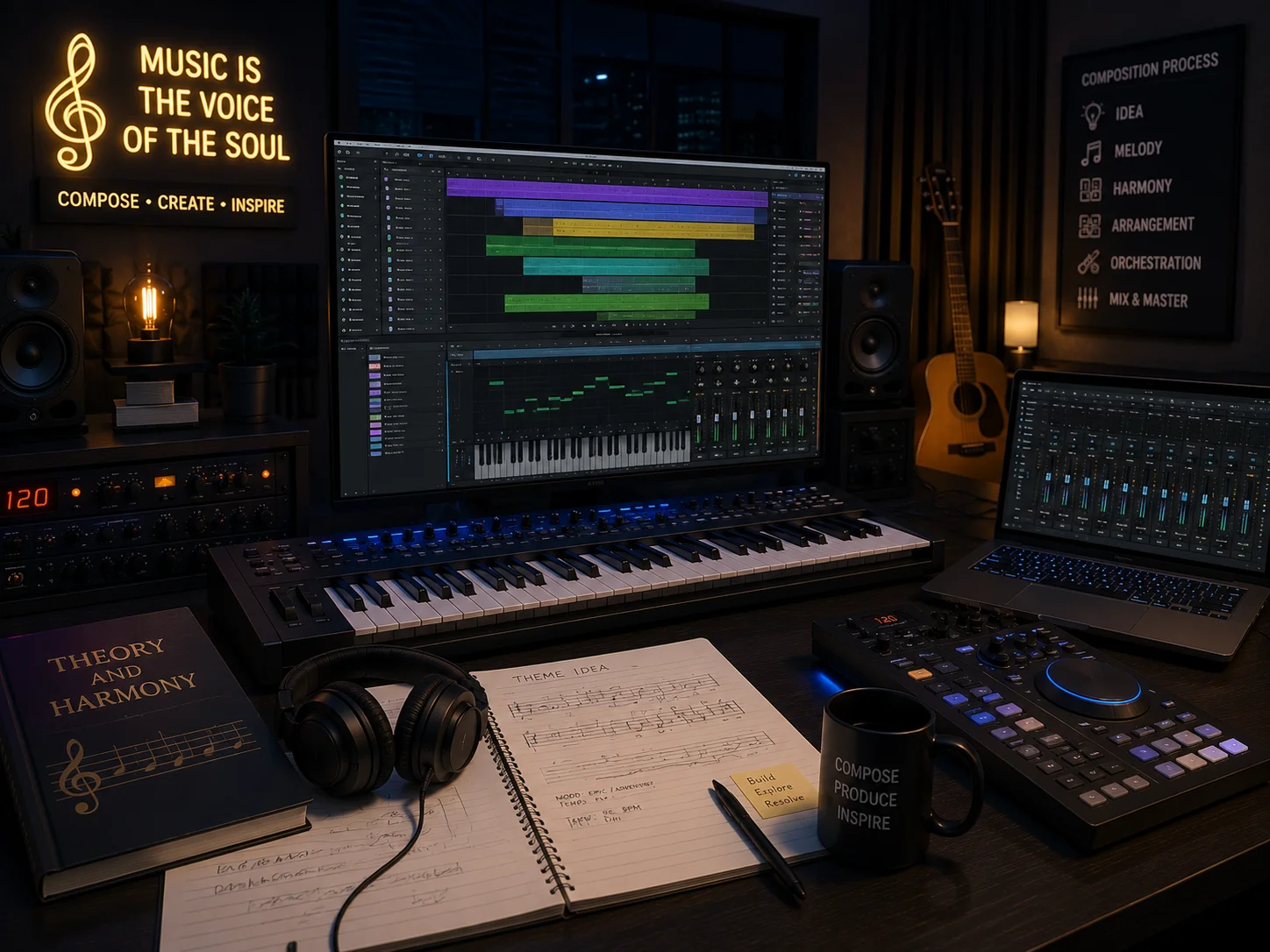Screen dimensions: 1270x952
Task: Click the "THEME IDEA" heading in the notebook
Action: coord(560,674)
